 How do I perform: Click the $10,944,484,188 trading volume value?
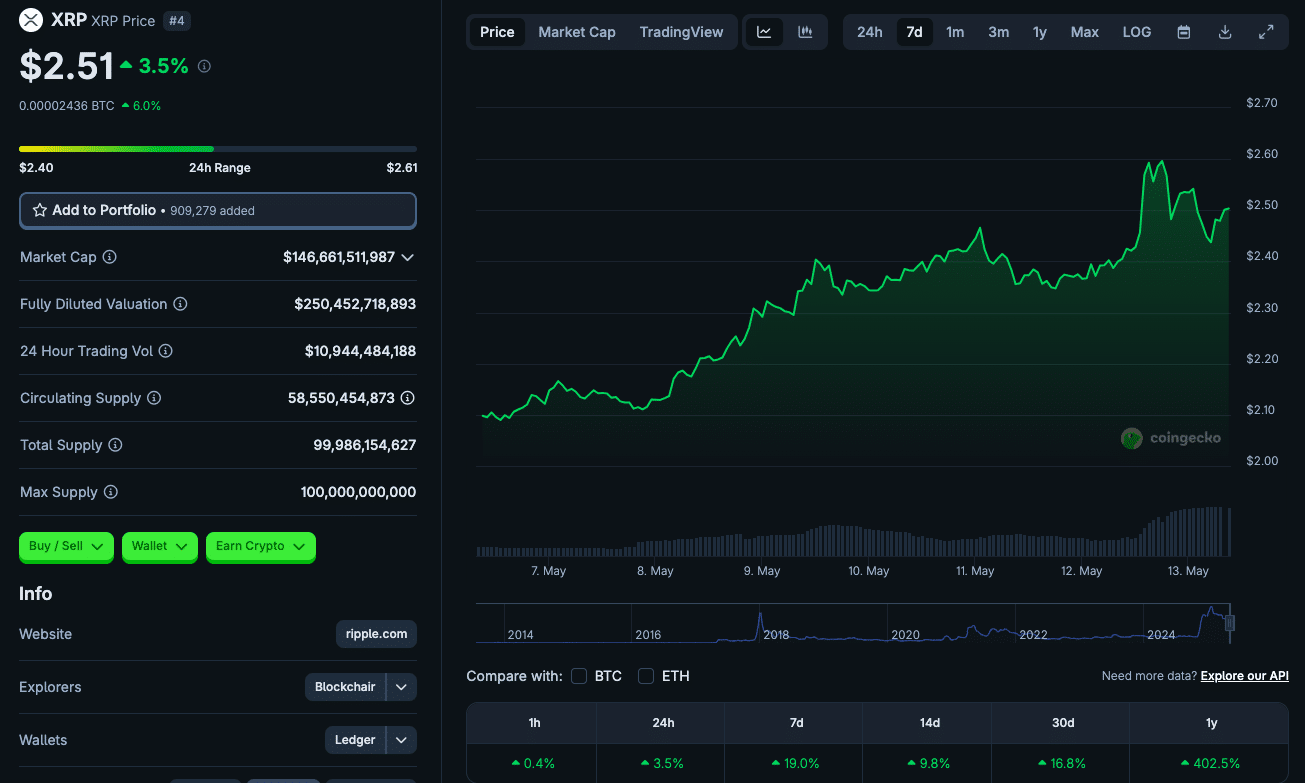coord(360,351)
